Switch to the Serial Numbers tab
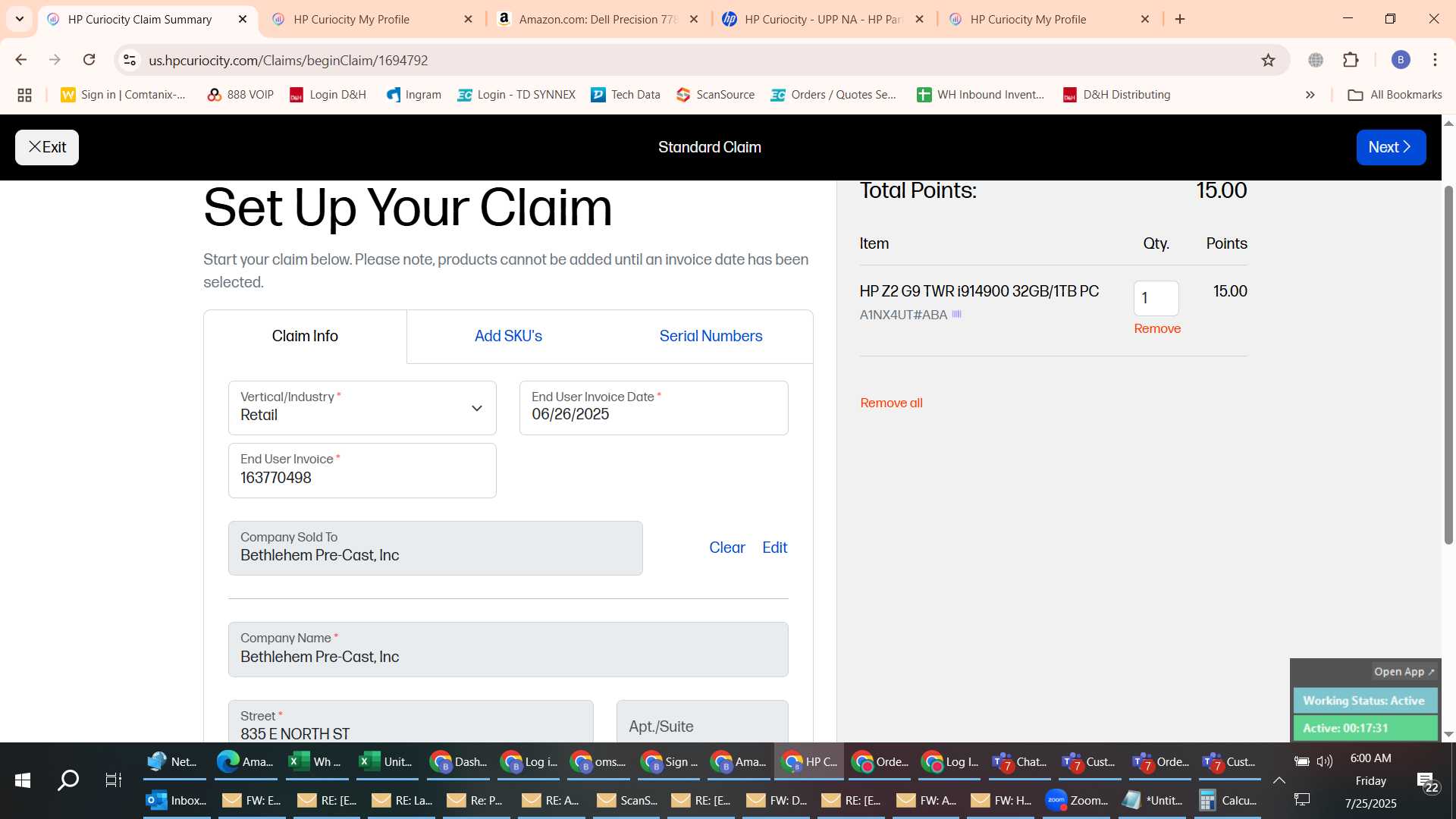 (x=711, y=336)
